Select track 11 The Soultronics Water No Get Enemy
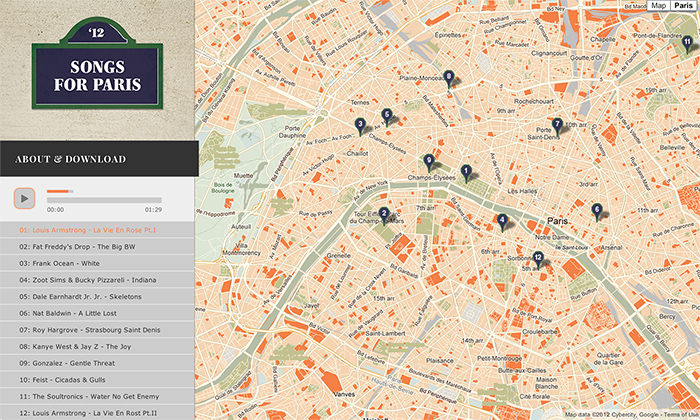Image resolution: width=700 pixels, height=420 pixels. [97, 396]
